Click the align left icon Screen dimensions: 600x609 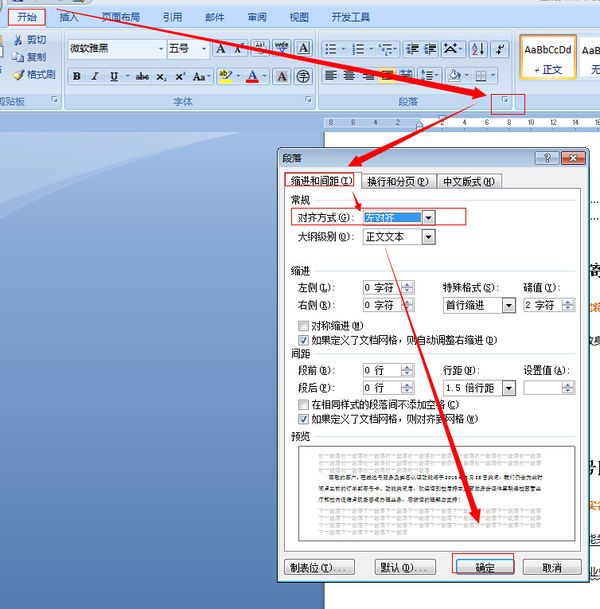tap(331, 75)
